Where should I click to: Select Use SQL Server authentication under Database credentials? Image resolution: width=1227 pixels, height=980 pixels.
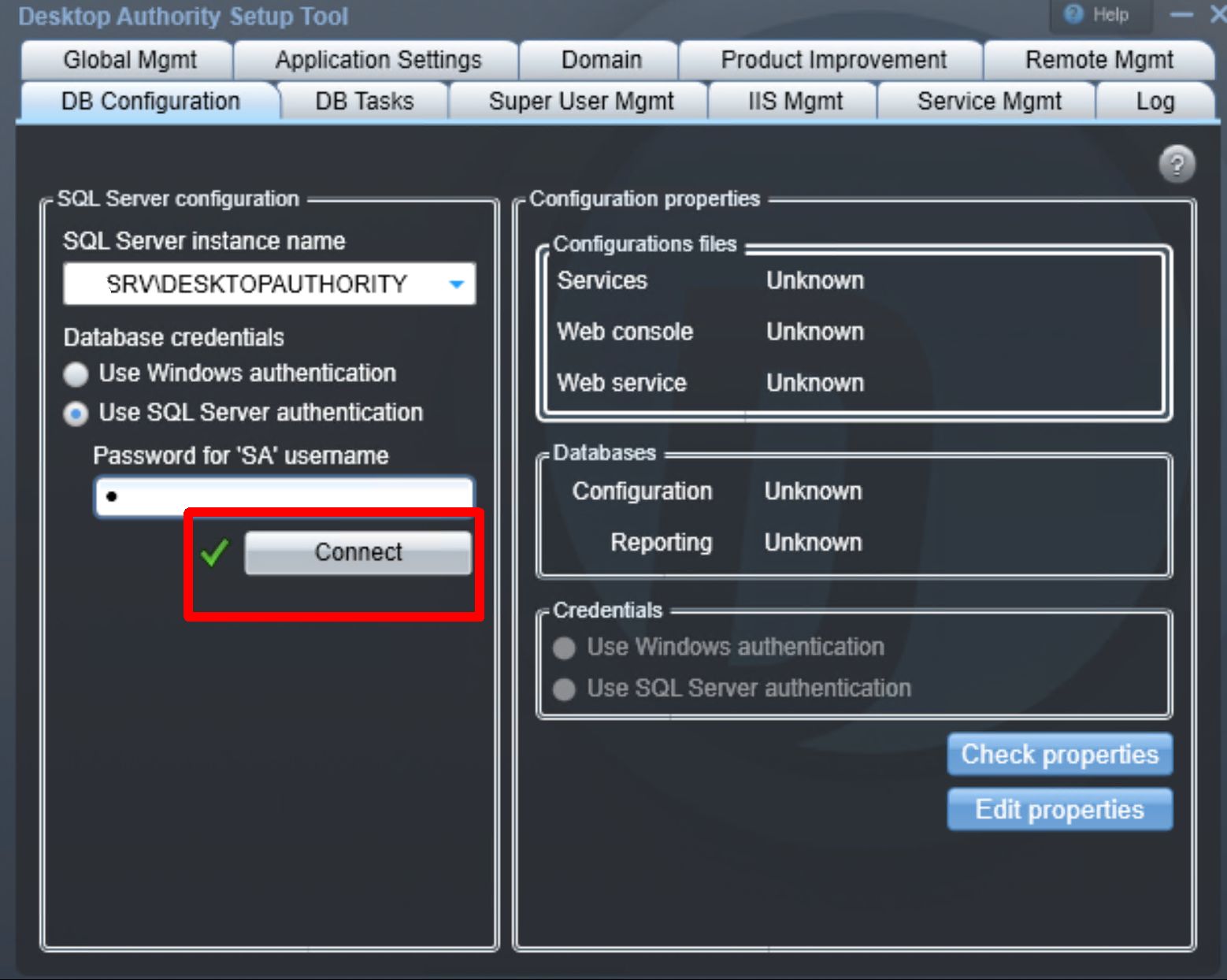tap(76, 414)
